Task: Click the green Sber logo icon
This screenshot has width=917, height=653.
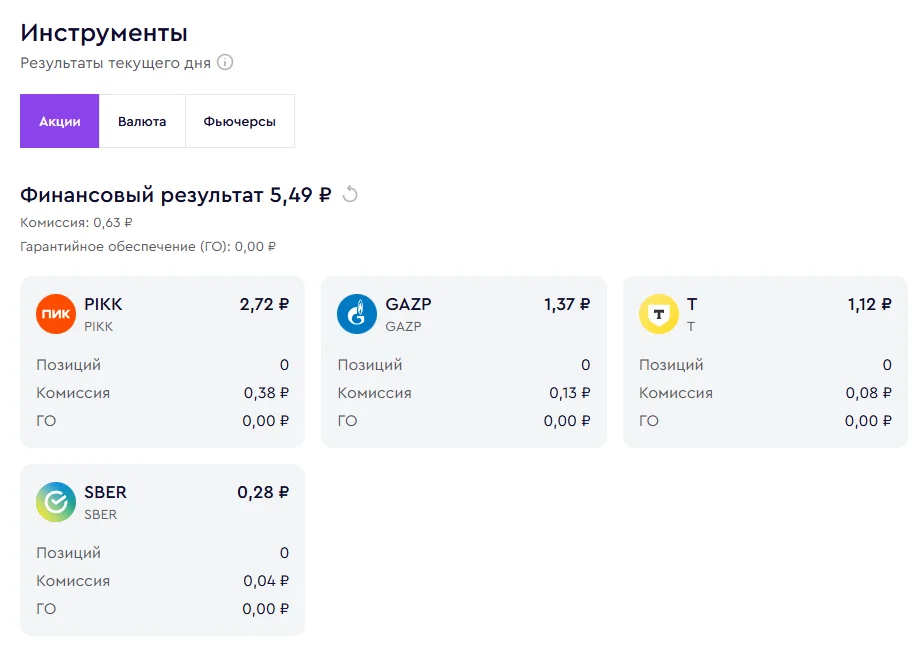Action: pos(56,502)
